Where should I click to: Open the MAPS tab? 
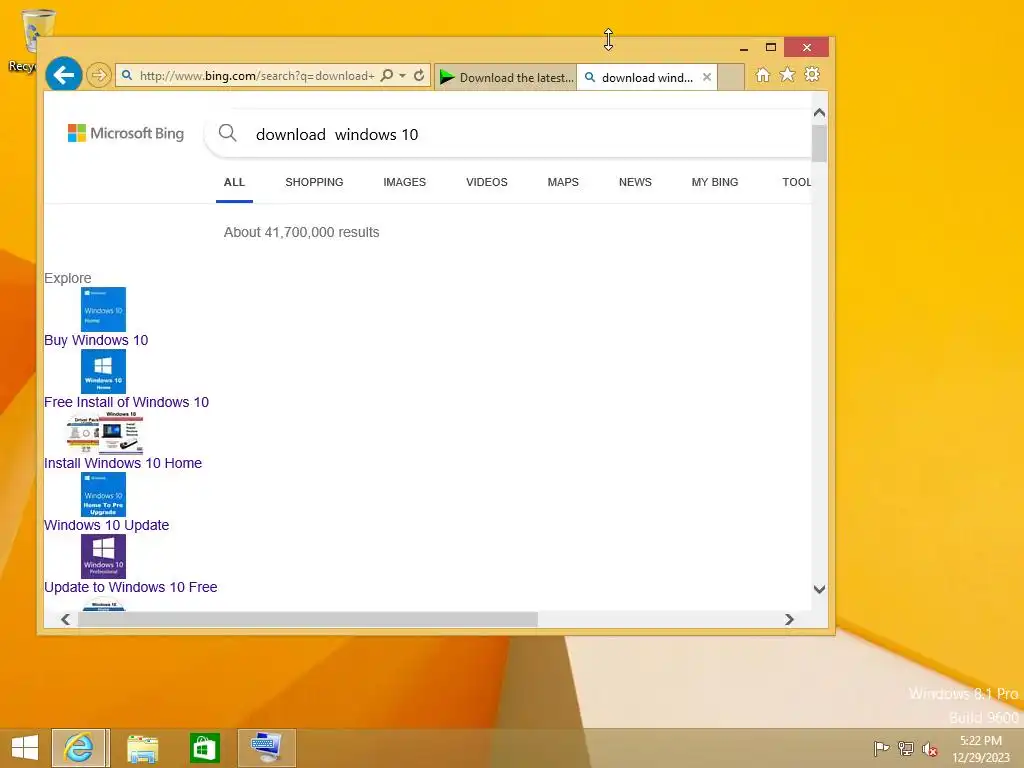[563, 182]
